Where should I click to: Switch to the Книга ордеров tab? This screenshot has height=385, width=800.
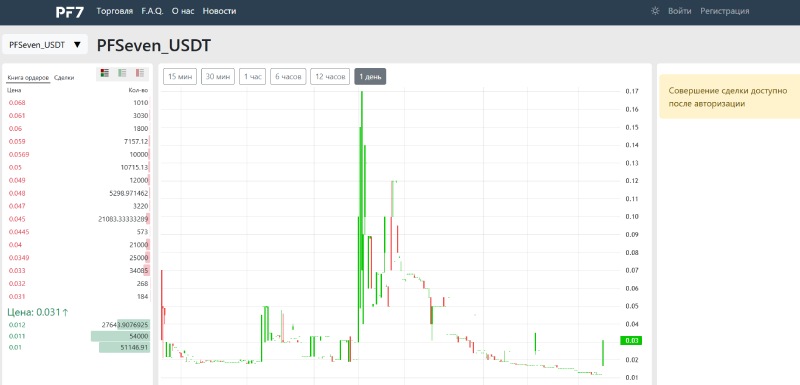29,78
